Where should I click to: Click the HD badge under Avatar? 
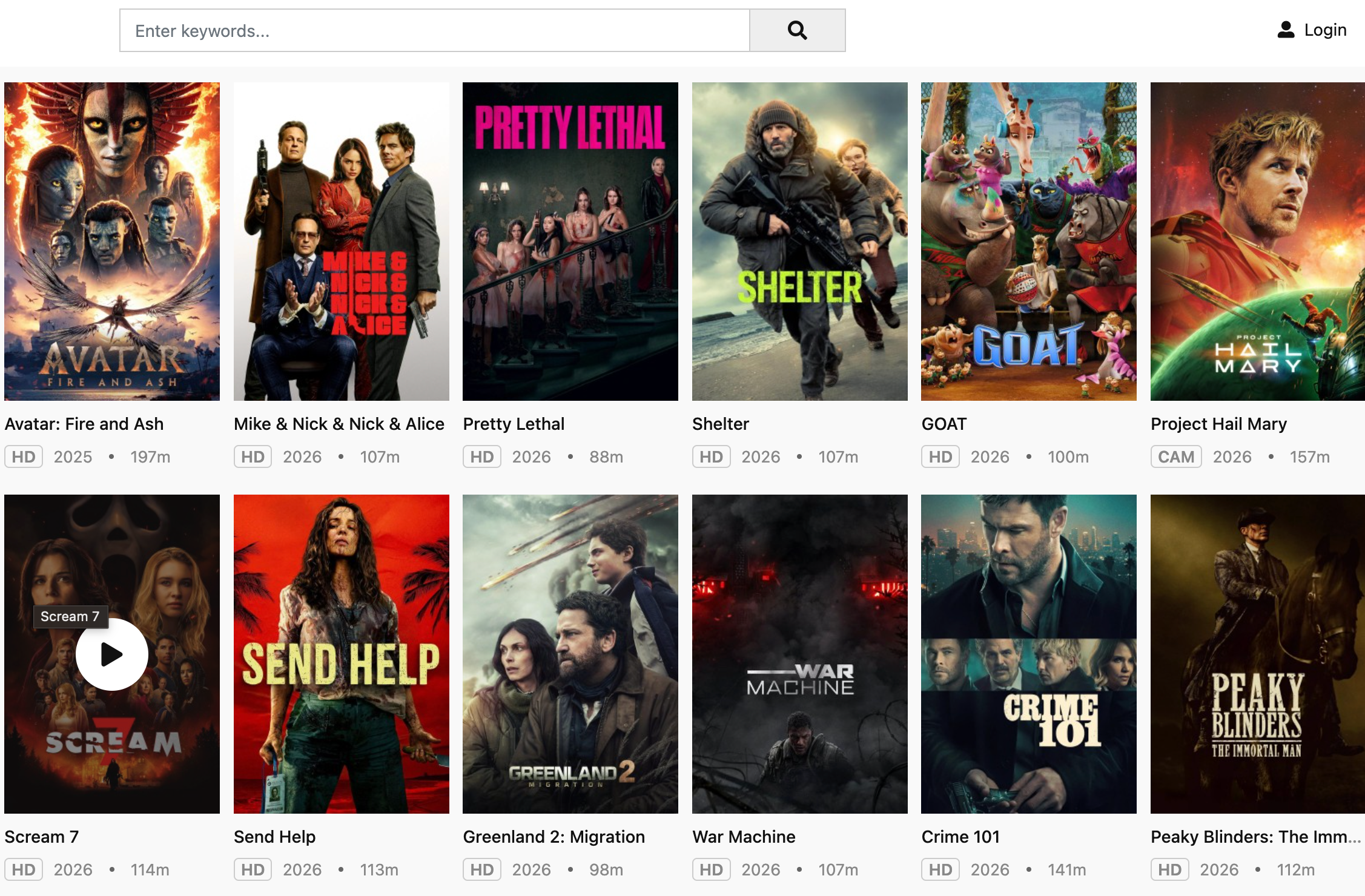pyautogui.click(x=24, y=456)
